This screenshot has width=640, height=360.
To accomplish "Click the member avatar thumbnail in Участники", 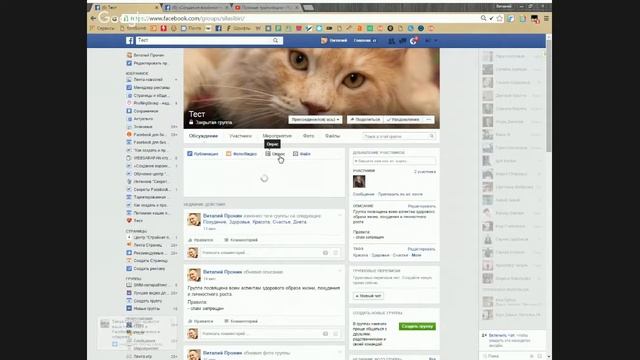I will 359,182.
